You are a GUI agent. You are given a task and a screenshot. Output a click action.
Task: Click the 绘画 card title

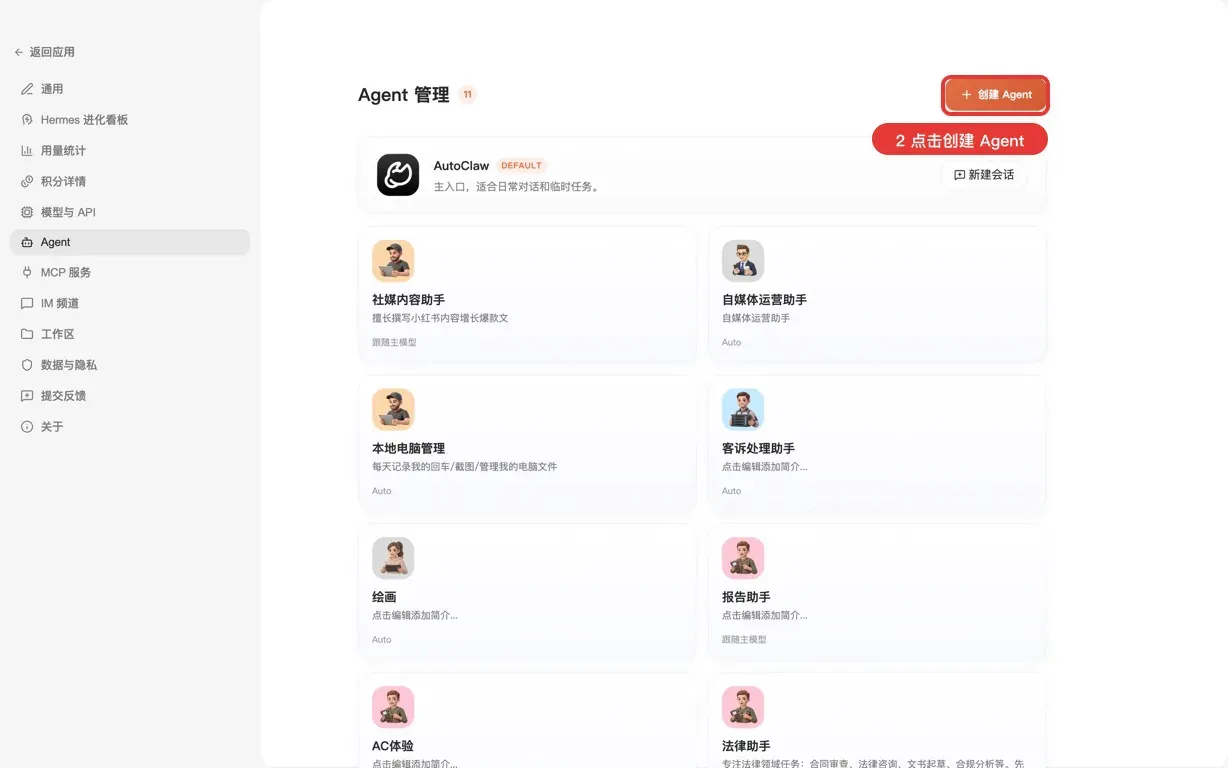click(x=384, y=598)
